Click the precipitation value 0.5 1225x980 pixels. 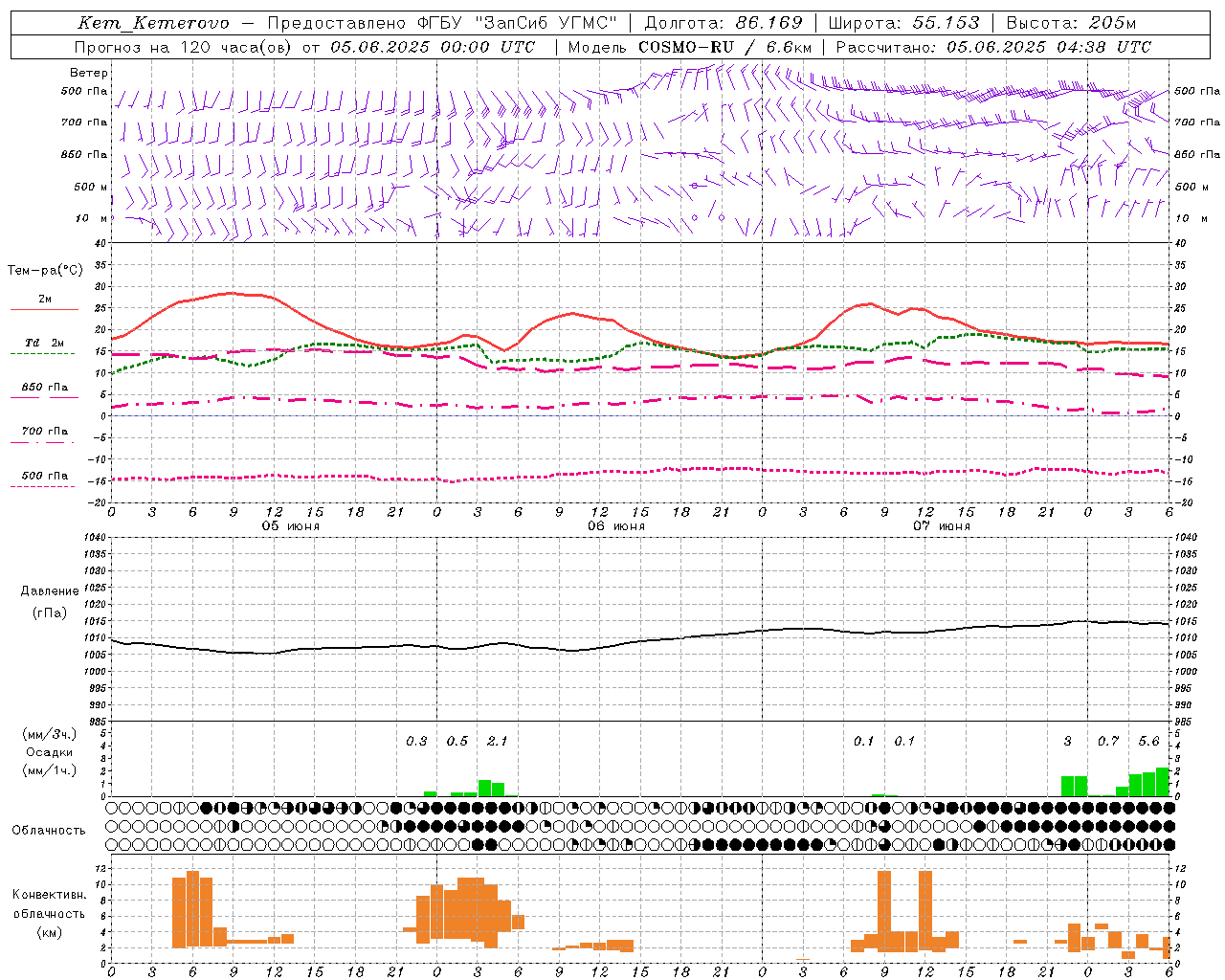point(457,742)
